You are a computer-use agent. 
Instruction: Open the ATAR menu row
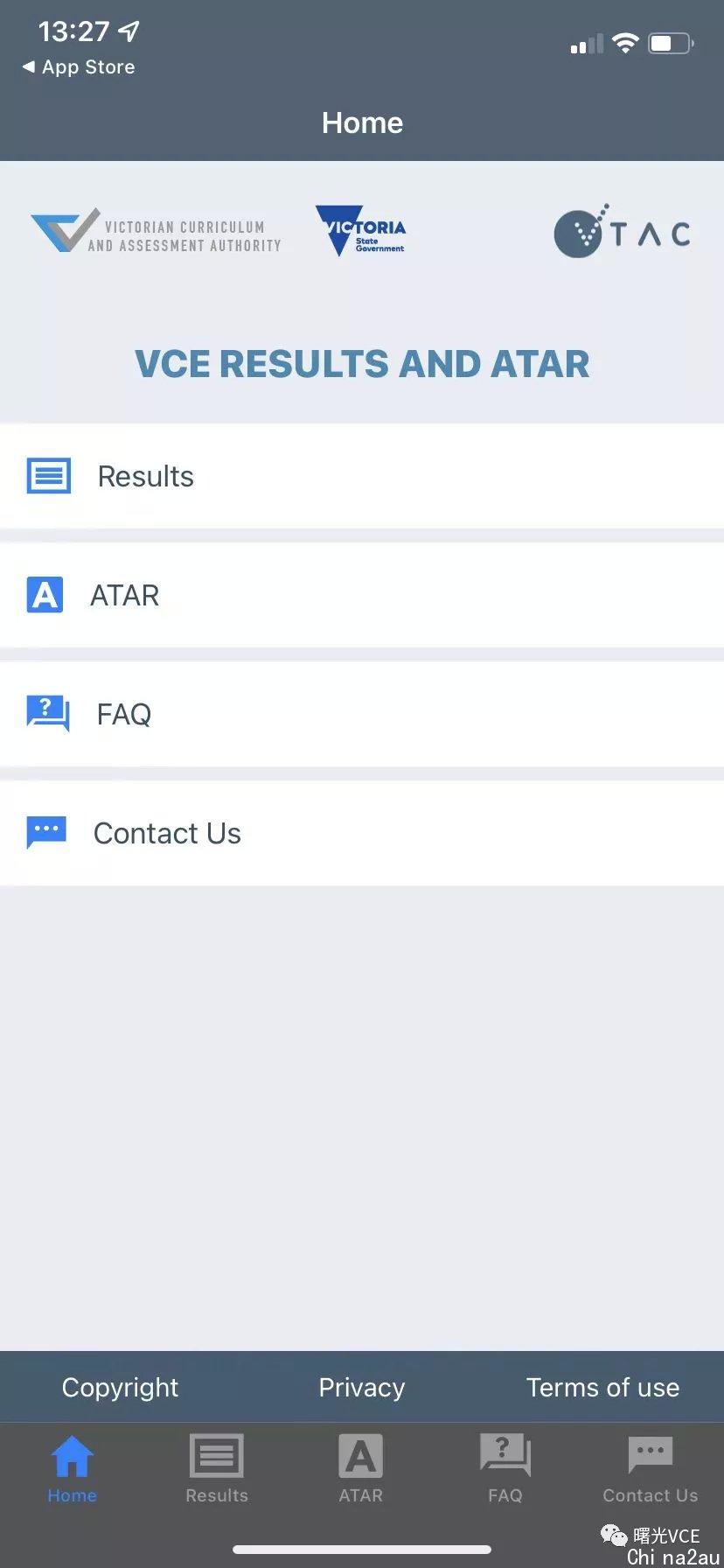pyautogui.click(x=362, y=595)
